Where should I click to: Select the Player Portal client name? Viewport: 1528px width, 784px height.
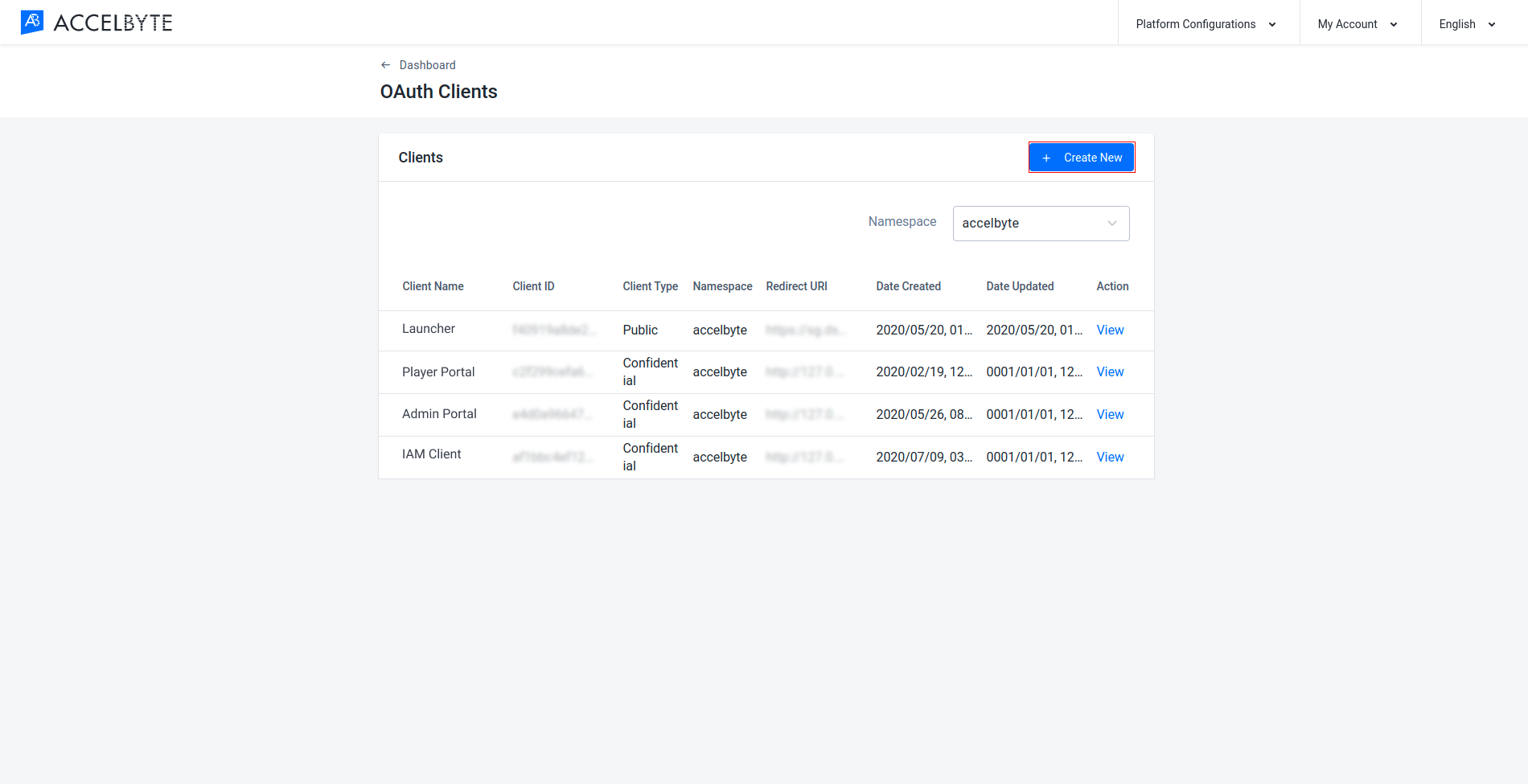[x=438, y=371]
